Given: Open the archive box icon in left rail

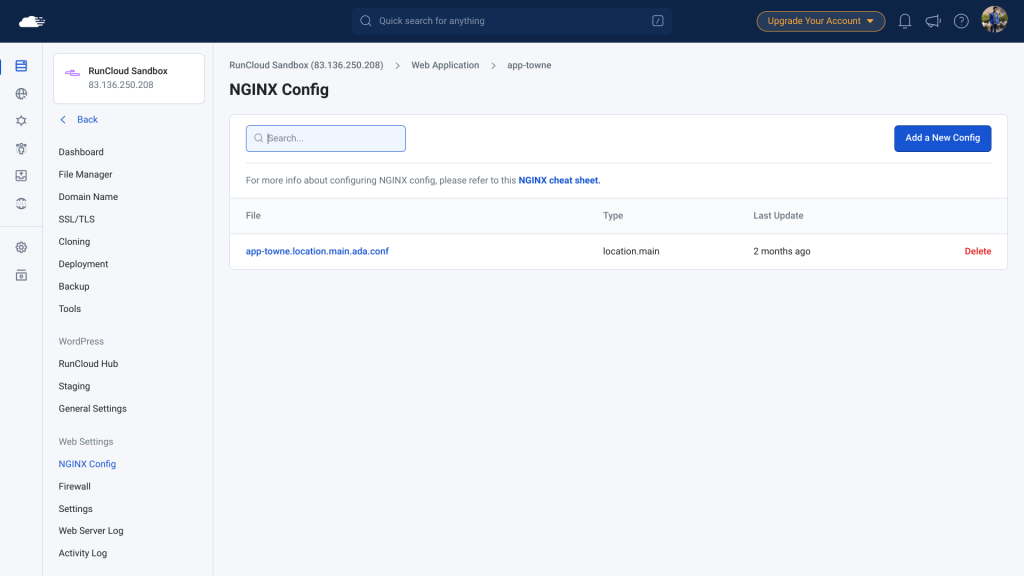Looking at the screenshot, I should click(21, 275).
